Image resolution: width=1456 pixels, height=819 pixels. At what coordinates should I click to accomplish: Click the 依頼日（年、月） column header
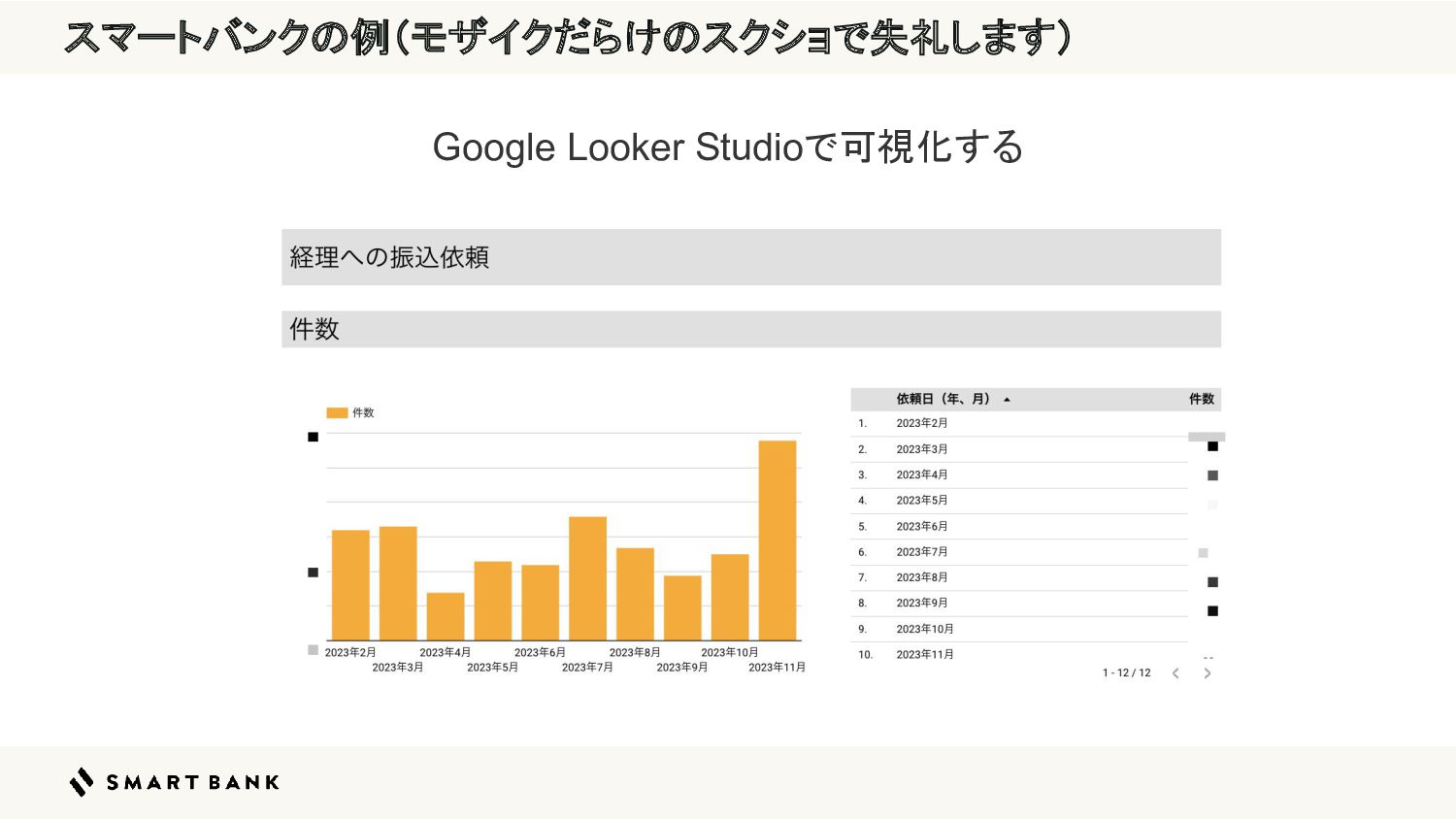943,399
